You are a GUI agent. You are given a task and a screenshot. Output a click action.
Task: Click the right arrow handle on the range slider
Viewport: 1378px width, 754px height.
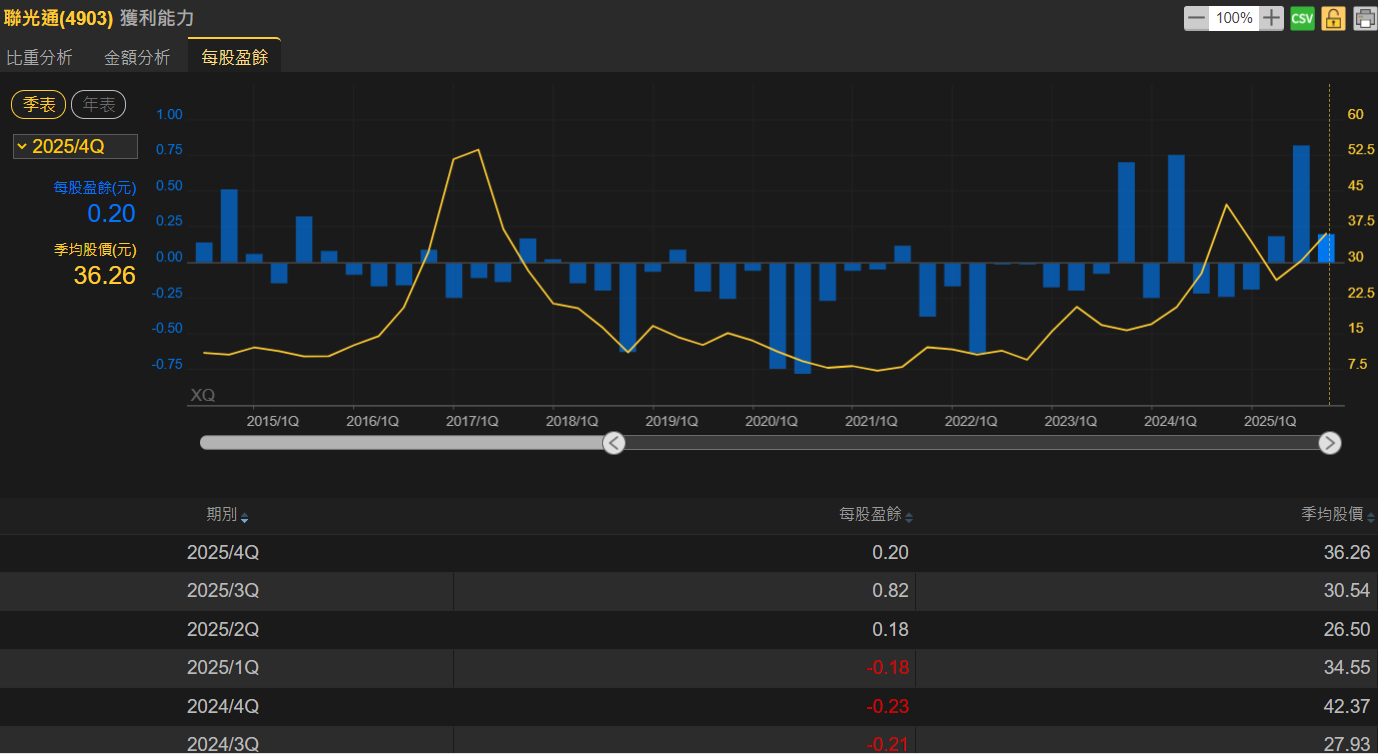click(x=1329, y=443)
